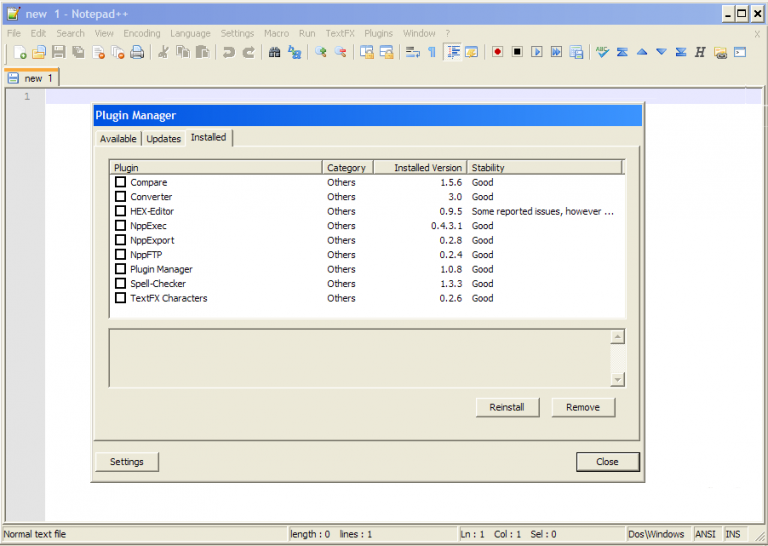Click description box scrollbar down arrow
This screenshot has width=768, height=546.
coord(617,379)
